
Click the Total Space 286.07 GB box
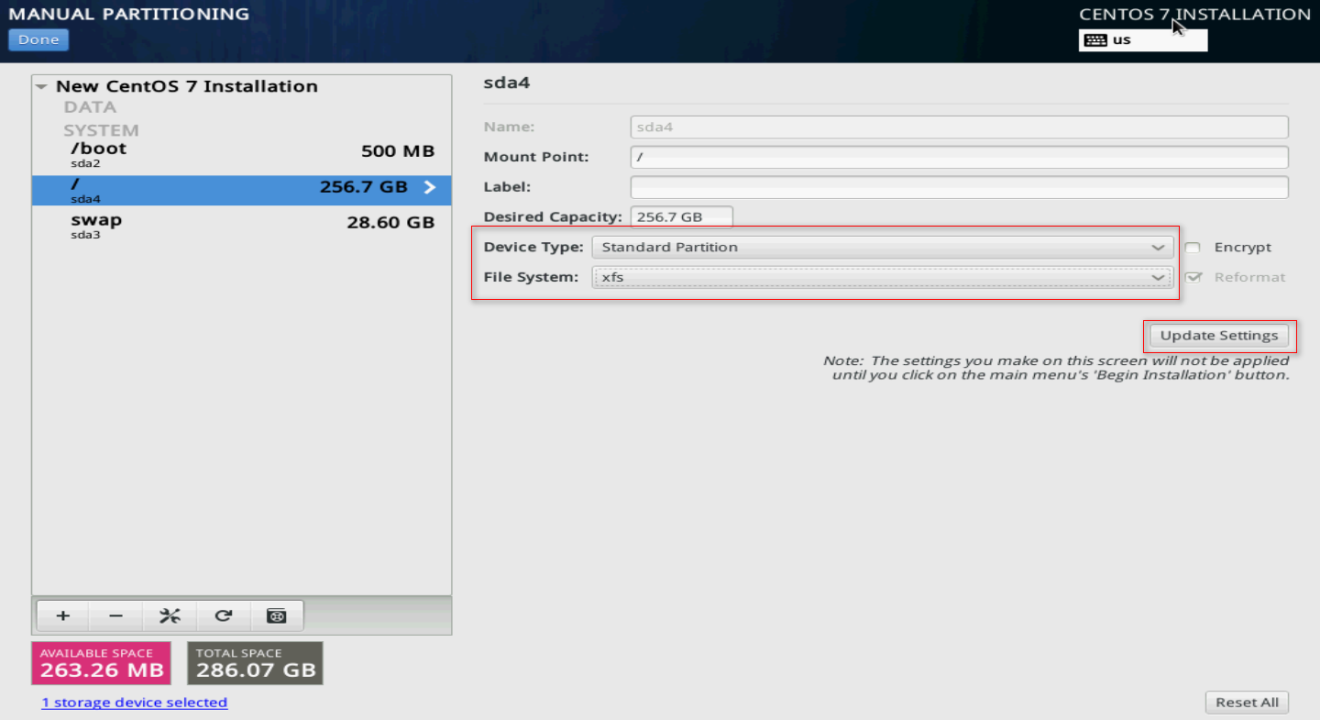pyautogui.click(x=255, y=663)
